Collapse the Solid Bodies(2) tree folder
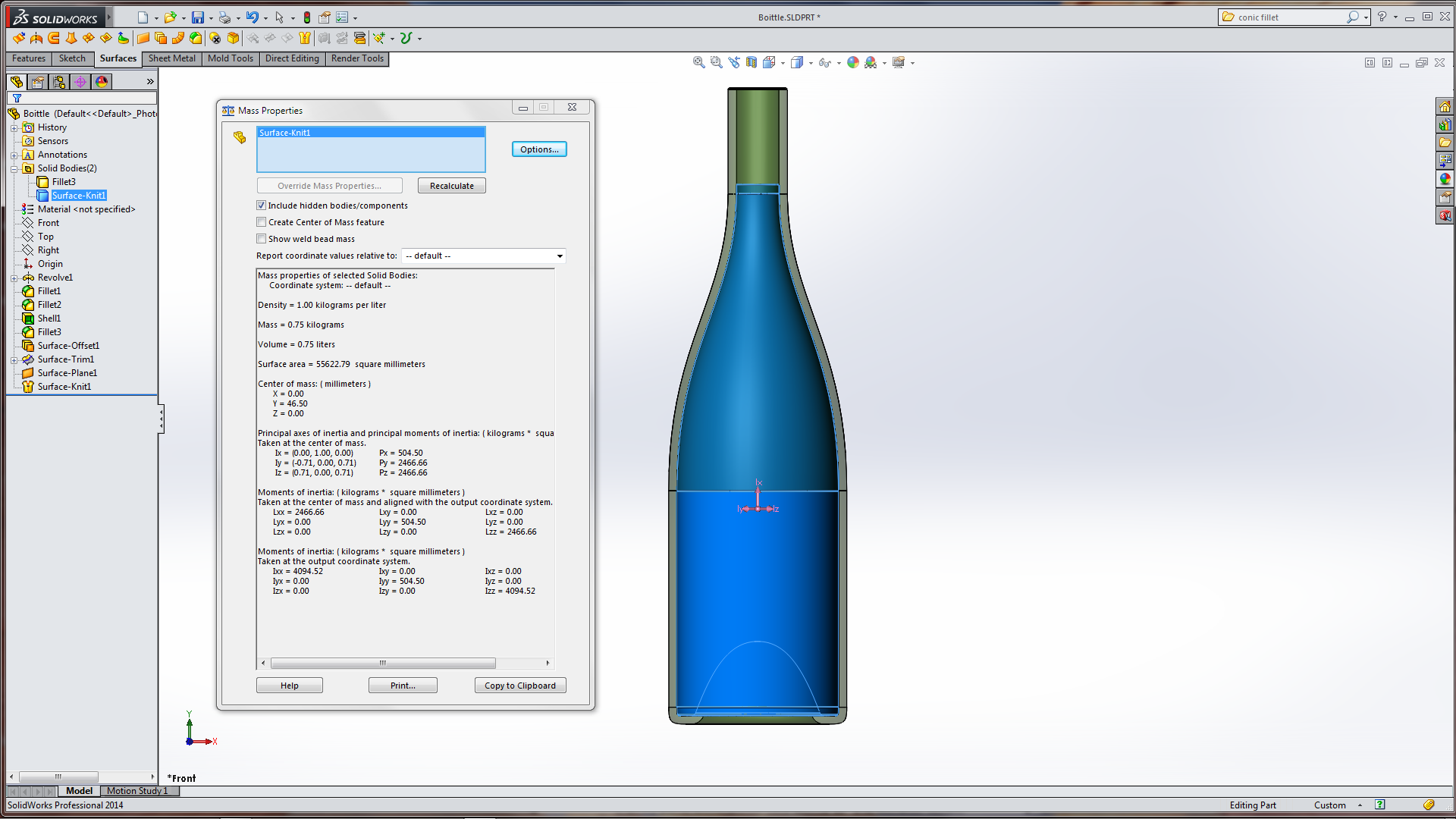The height and width of the screenshot is (819, 1456). 14,169
